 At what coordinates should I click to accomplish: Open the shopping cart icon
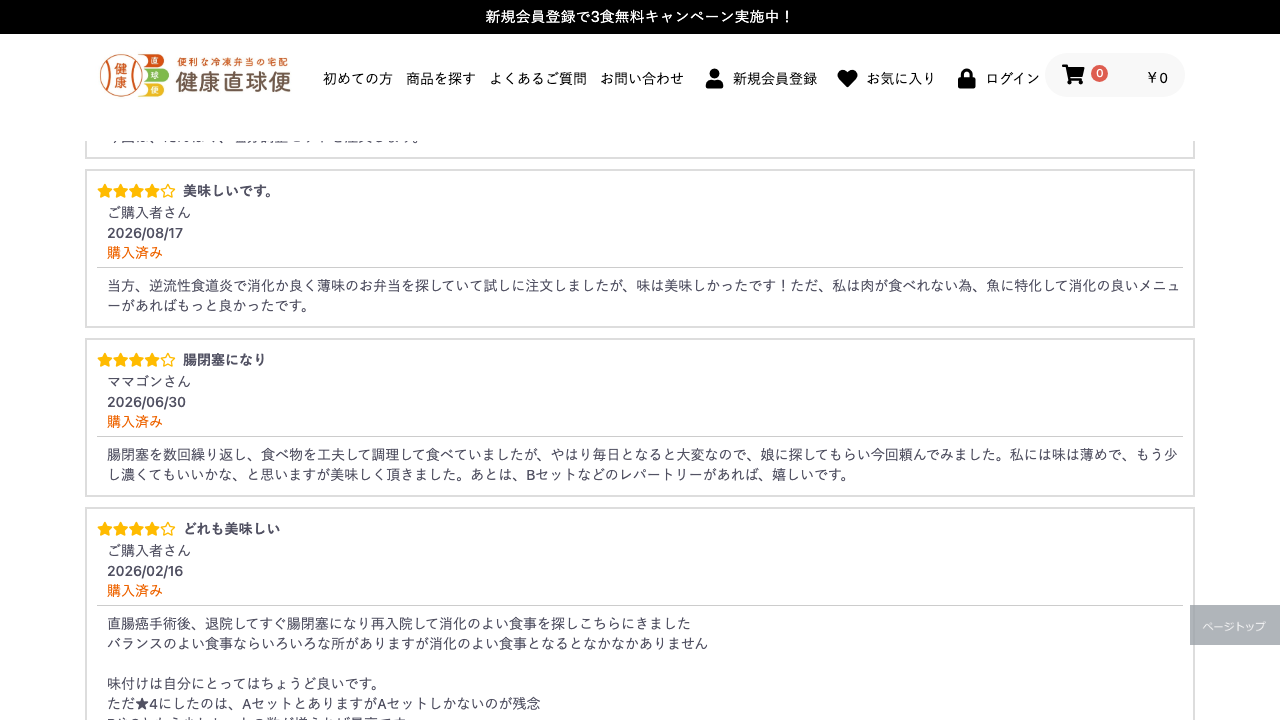[1073, 75]
